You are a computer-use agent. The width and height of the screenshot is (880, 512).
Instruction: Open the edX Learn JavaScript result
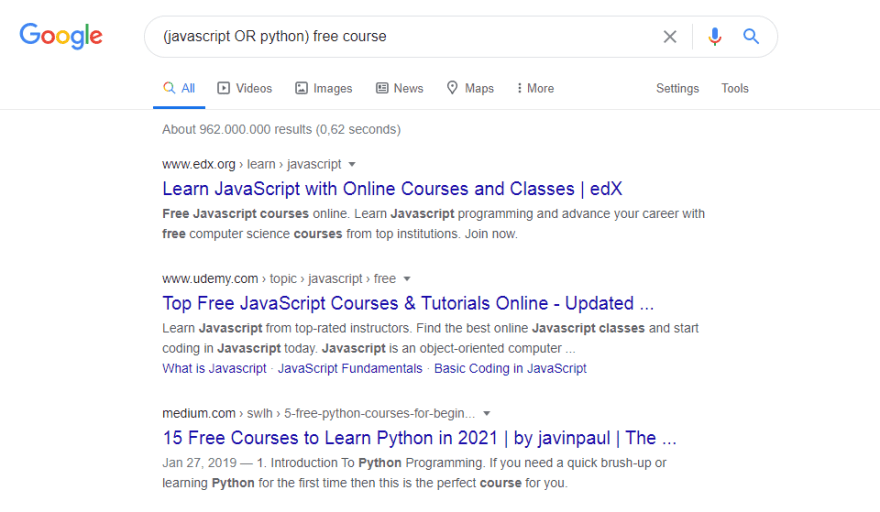[x=392, y=188]
